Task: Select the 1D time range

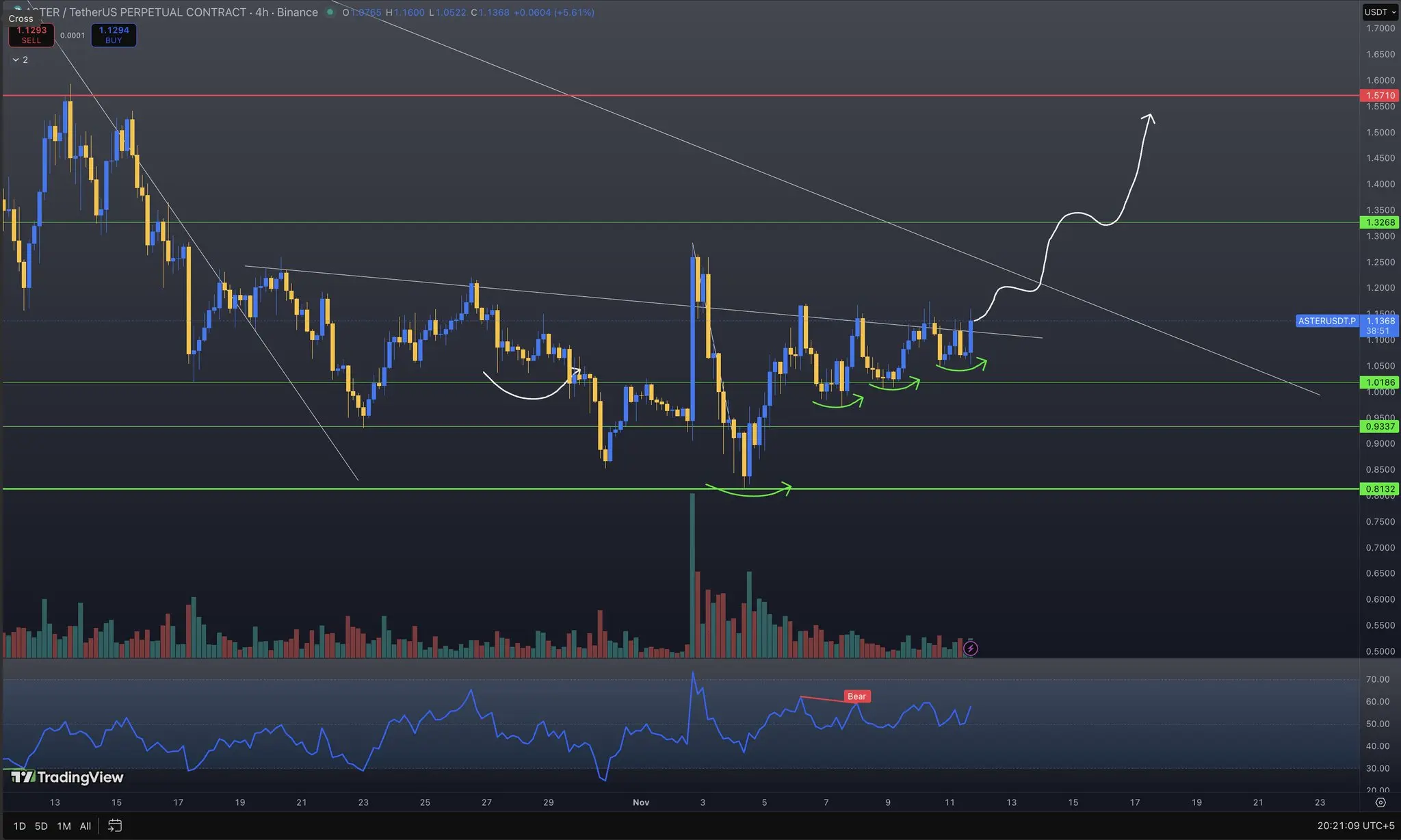Action: click(20, 826)
